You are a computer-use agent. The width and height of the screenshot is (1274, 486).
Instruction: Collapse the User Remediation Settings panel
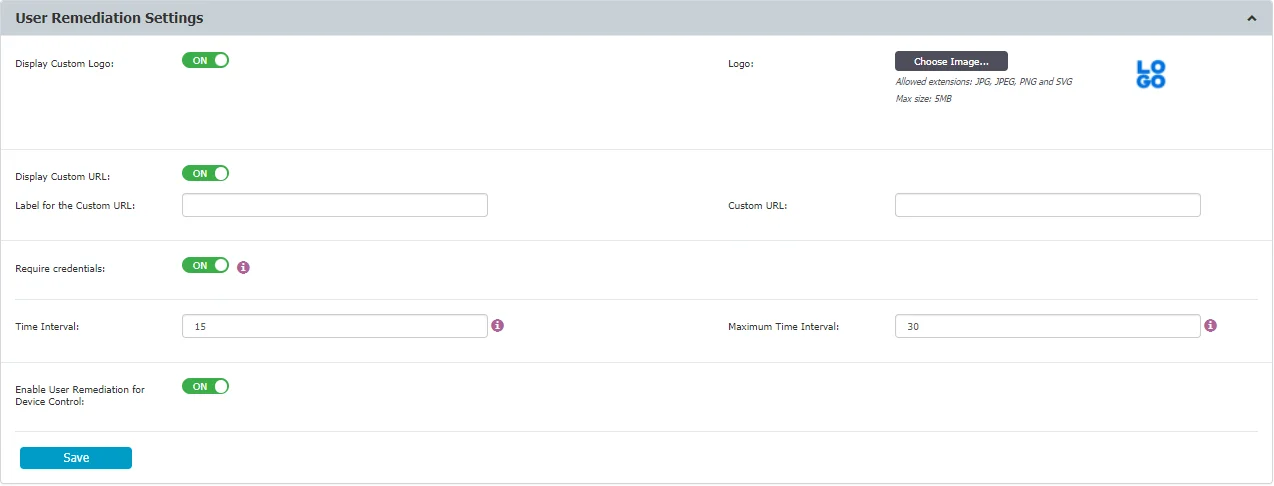[x=1251, y=18]
